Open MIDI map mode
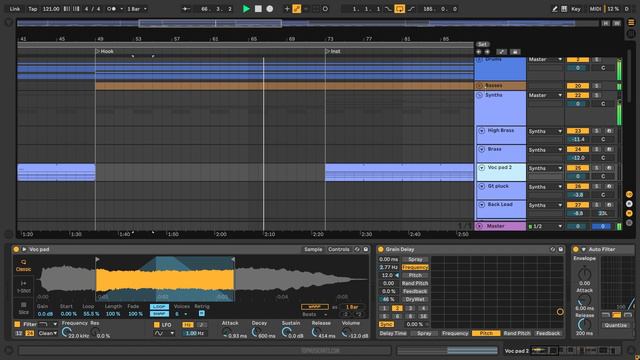The image size is (640, 360). (595, 9)
